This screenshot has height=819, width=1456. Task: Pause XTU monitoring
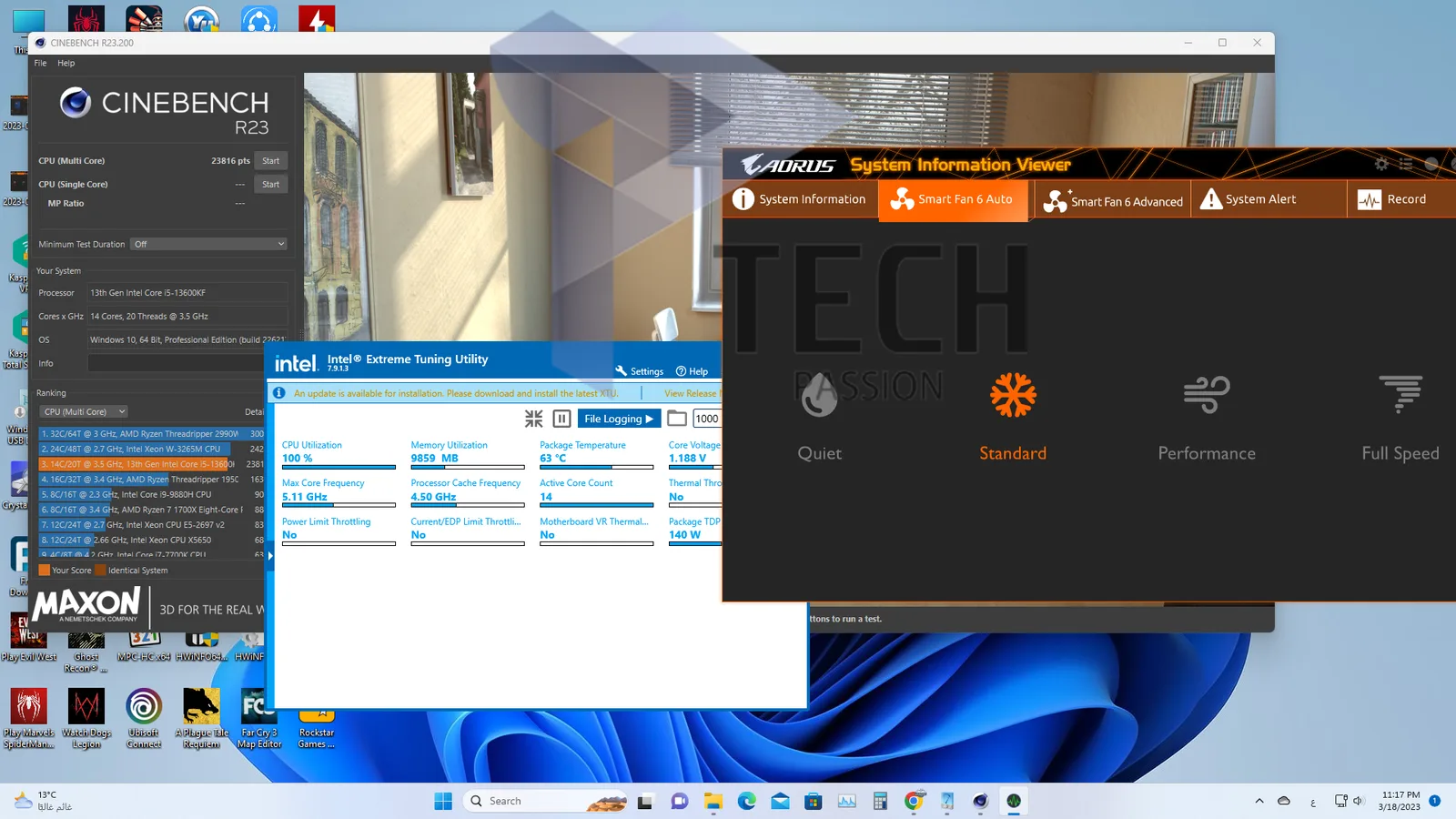click(562, 419)
